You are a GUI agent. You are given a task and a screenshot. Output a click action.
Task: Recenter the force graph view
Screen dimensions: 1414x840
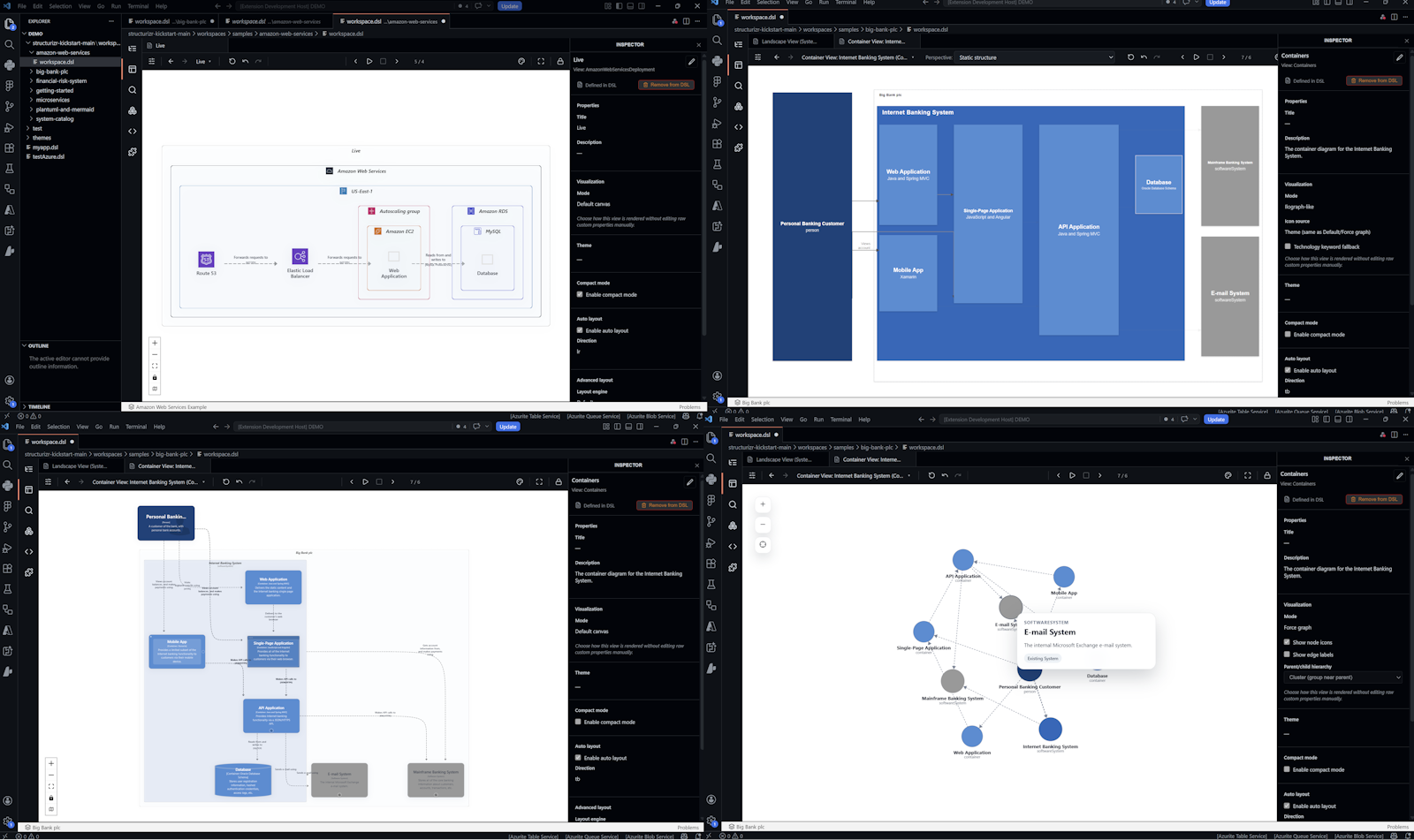763,544
